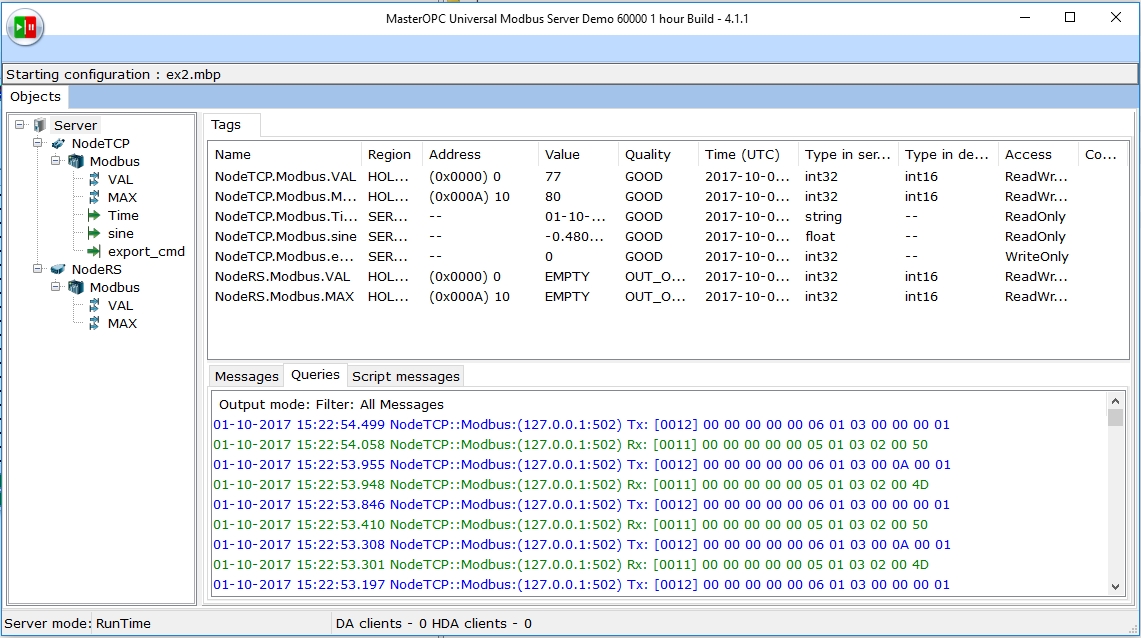The height and width of the screenshot is (638, 1141).
Task: Click the query log entry at 15:22:54.499
Action: coord(581,424)
